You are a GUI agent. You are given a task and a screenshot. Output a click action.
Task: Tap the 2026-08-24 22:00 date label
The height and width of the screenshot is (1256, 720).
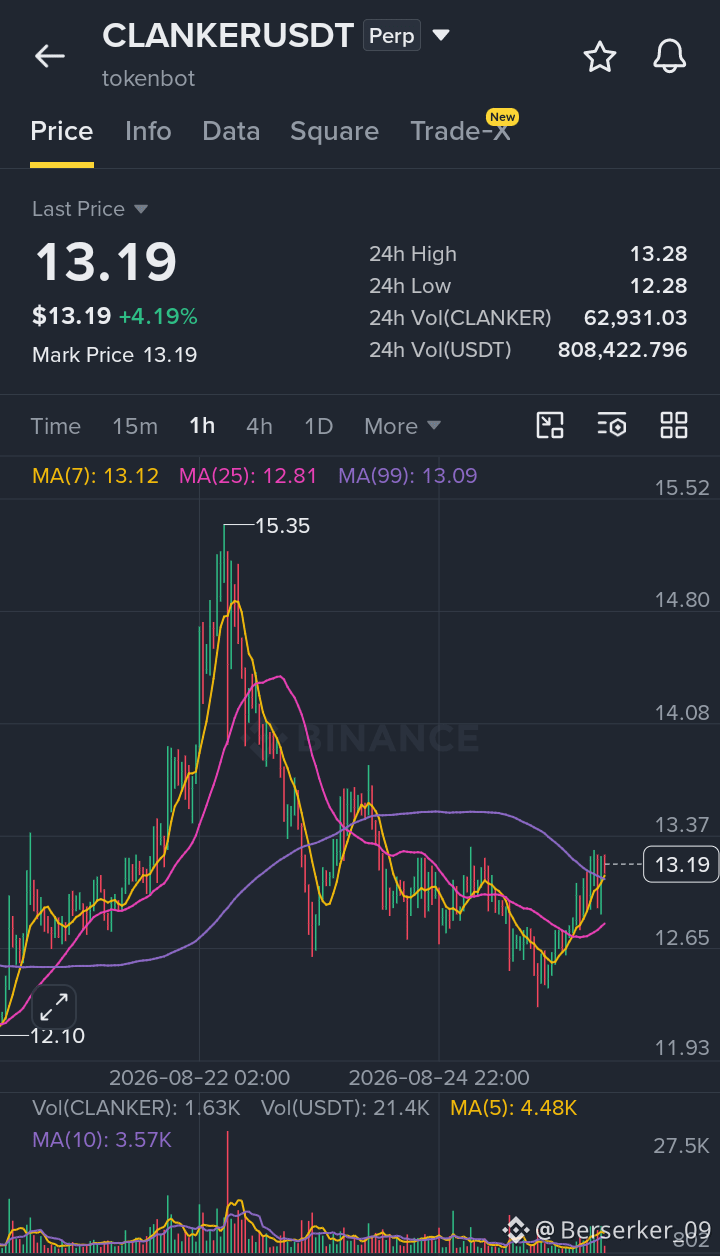click(x=439, y=1078)
